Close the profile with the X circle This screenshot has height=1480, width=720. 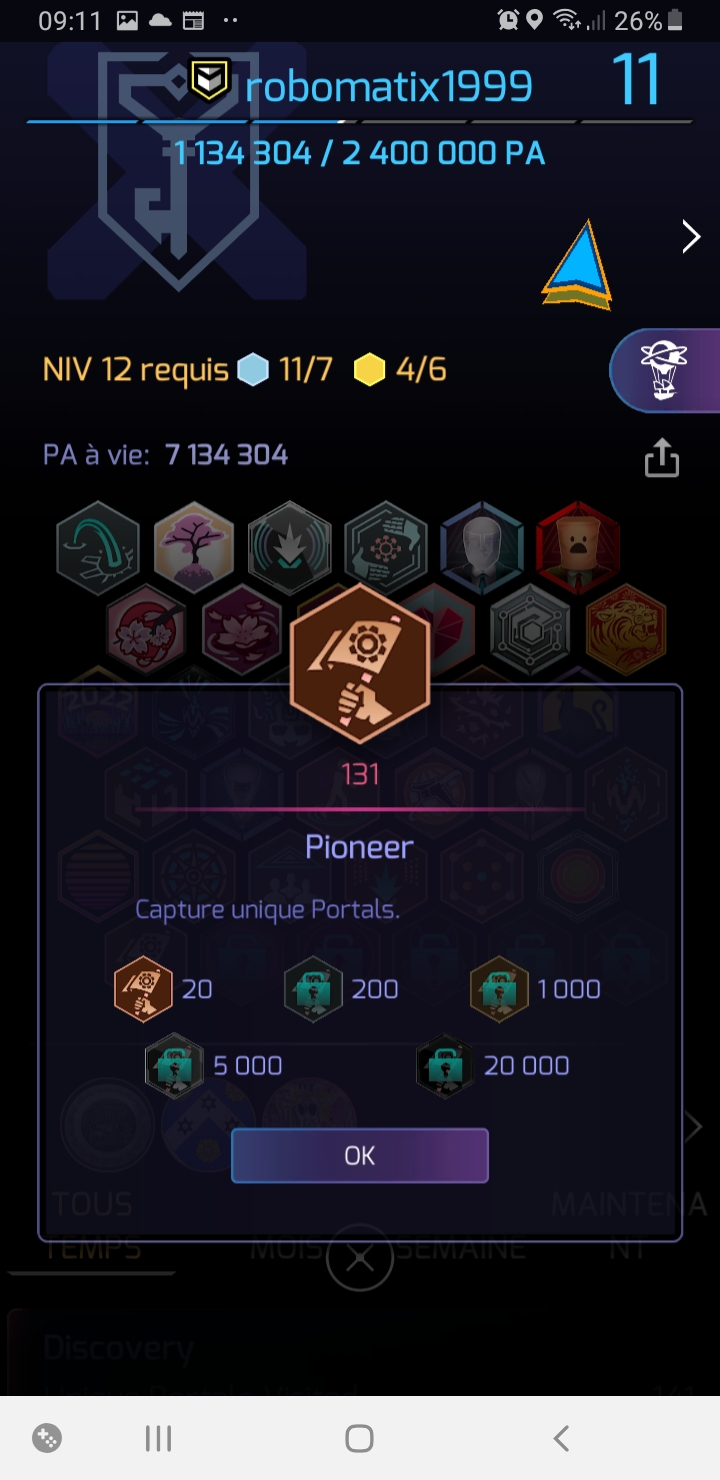coord(360,1258)
